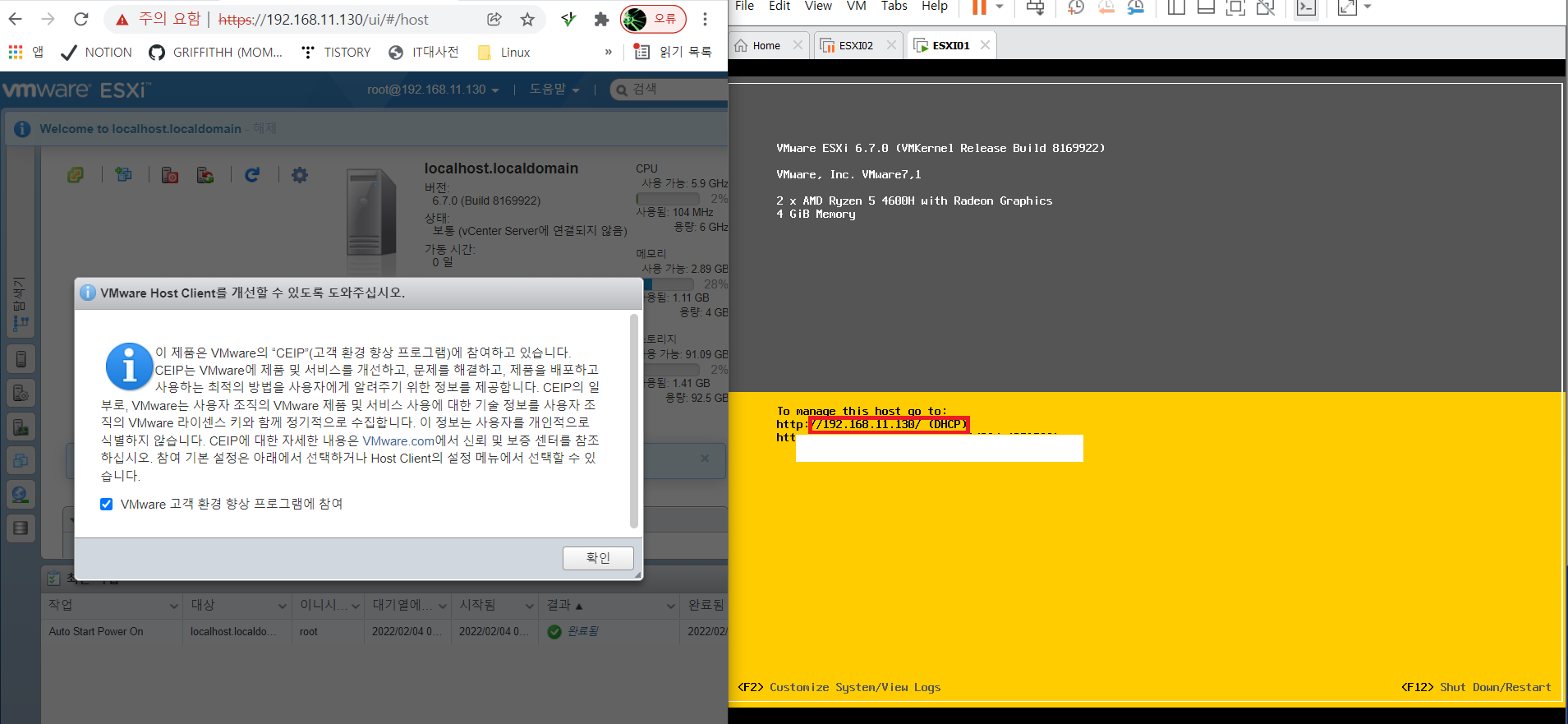Click the Take Snapshot clock icon
The height and width of the screenshot is (724, 1568).
coord(1076,7)
